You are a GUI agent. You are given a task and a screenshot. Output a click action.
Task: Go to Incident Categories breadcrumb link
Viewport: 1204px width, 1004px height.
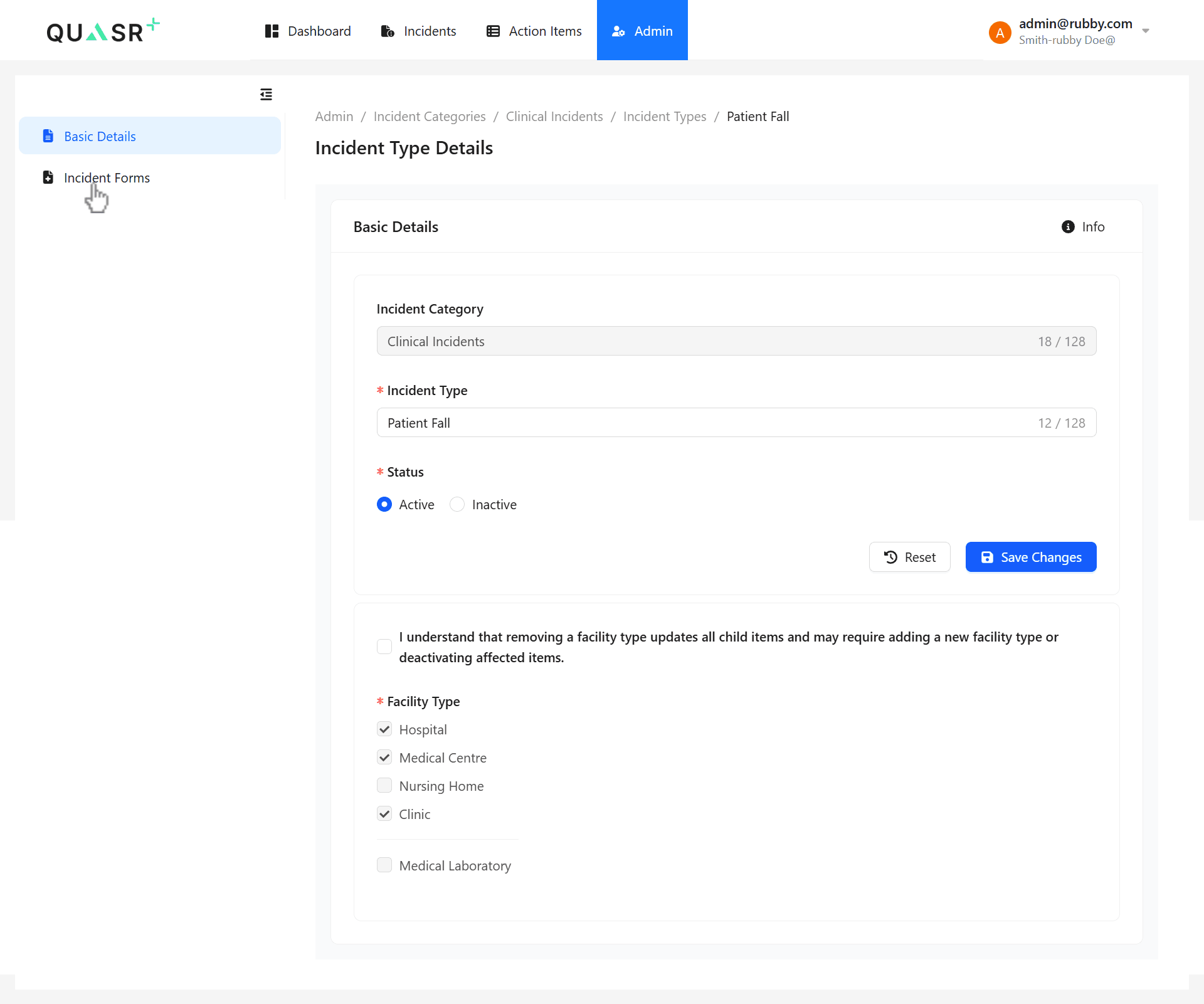click(x=430, y=117)
